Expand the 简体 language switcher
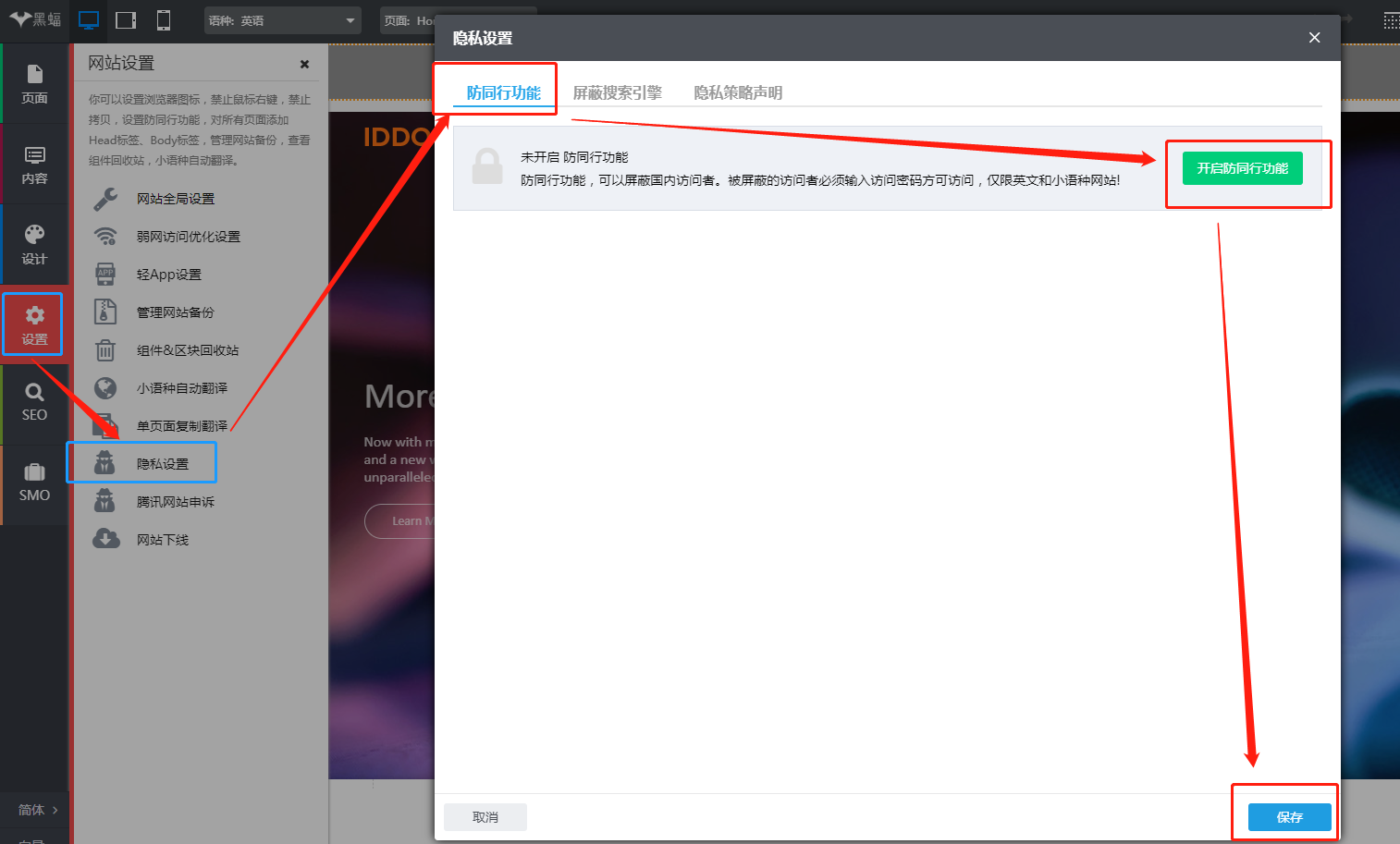 [x=38, y=810]
